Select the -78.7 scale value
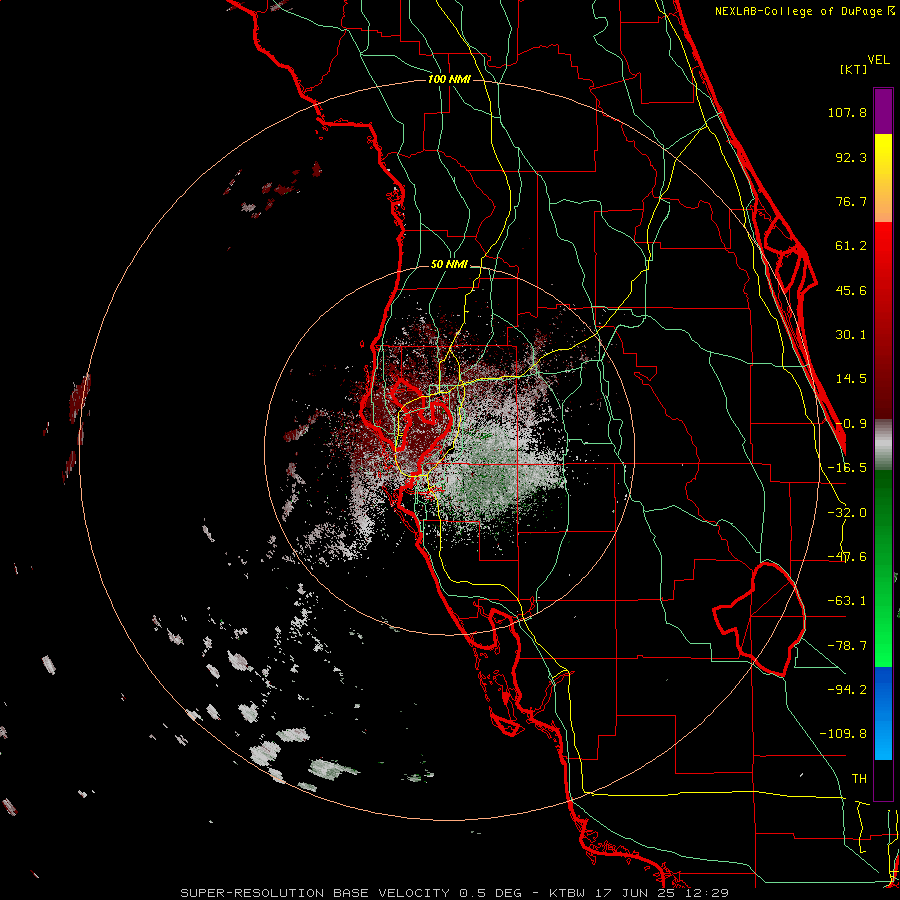The height and width of the screenshot is (900, 900). coord(847,646)
